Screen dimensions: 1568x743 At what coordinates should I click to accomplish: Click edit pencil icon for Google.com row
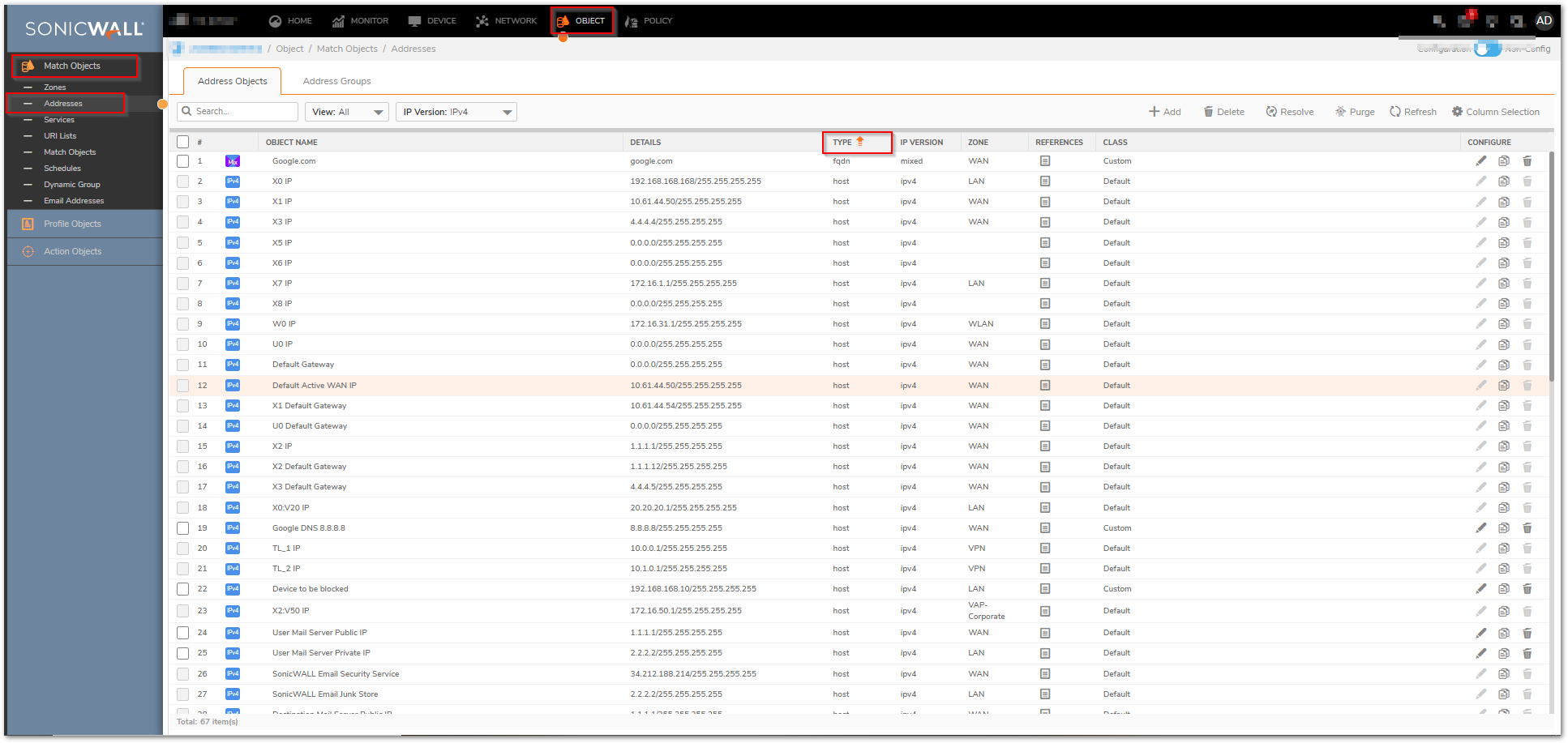[1480, 161]
